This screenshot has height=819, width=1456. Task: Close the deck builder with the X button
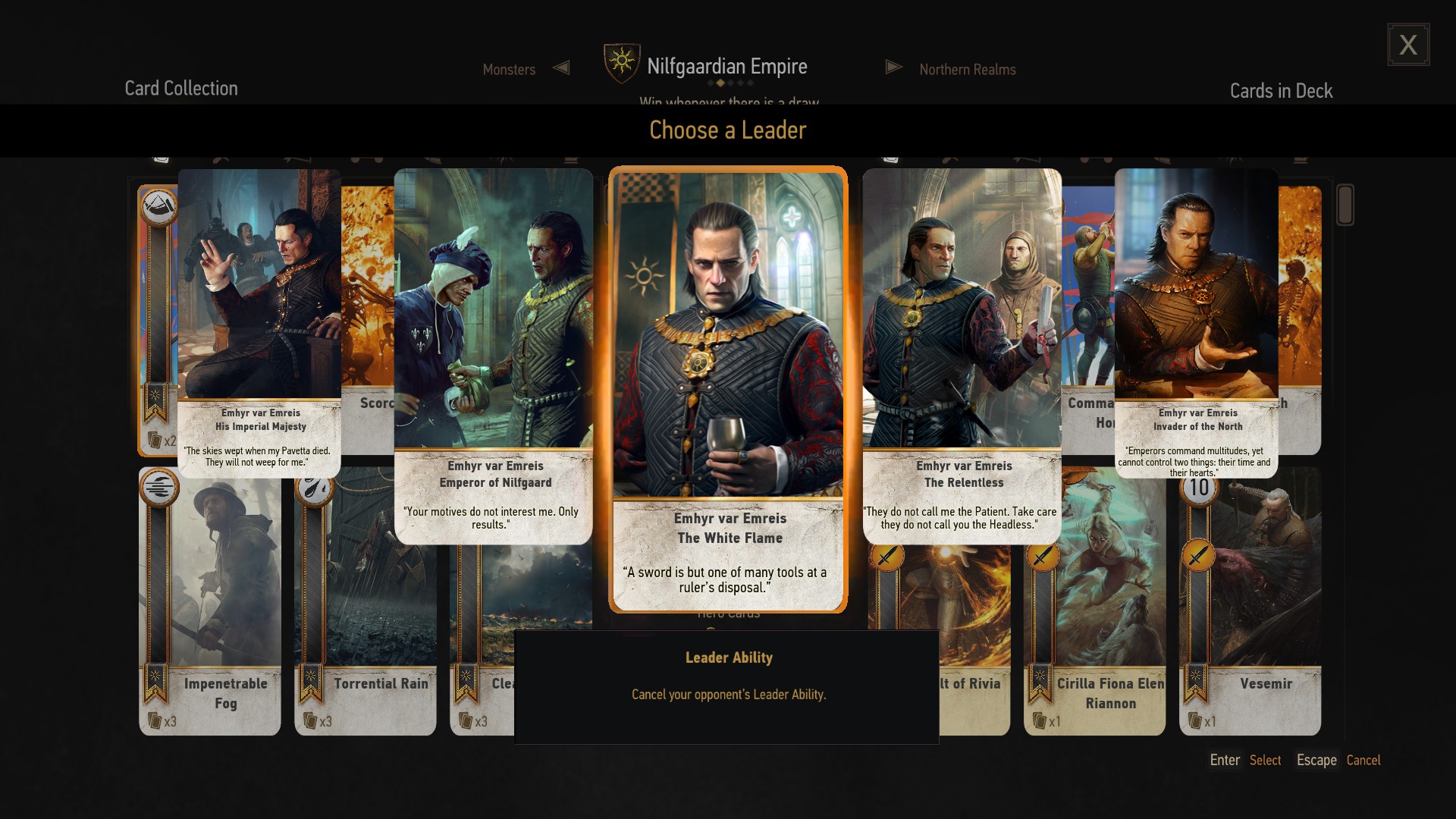(x=1408, y=45)
